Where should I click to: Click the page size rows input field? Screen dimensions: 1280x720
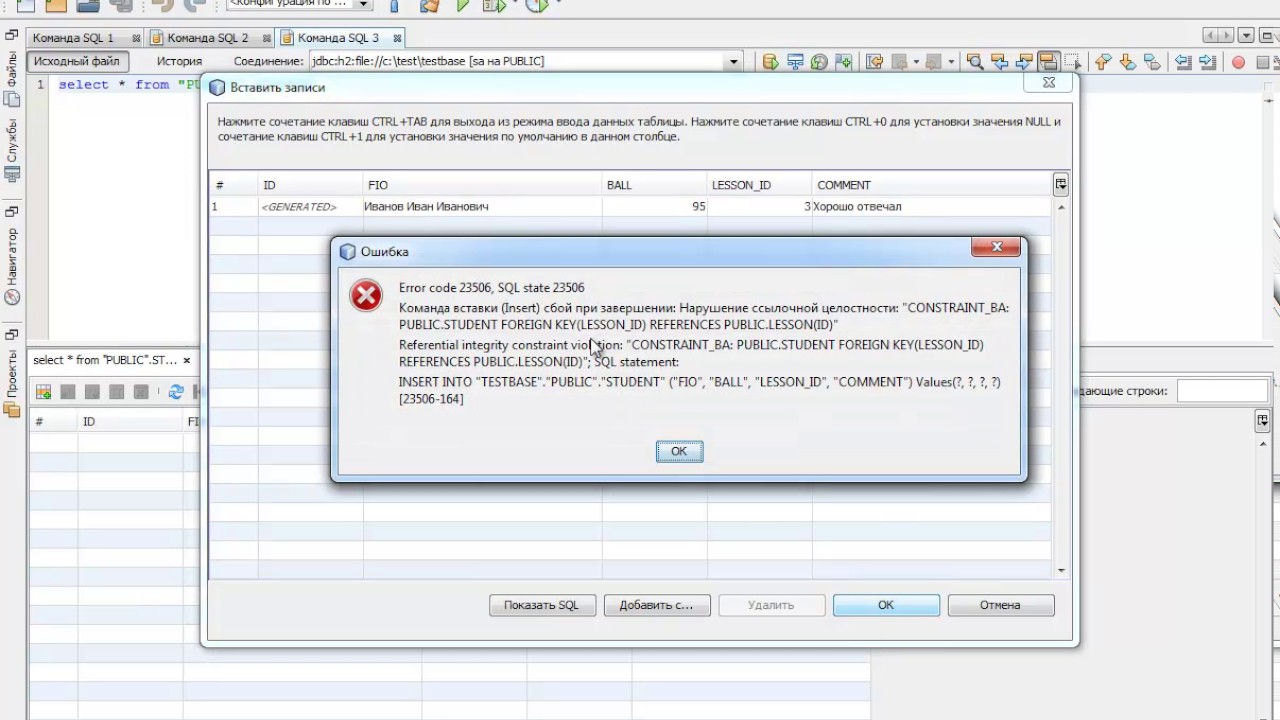[x=1222, y=391]
